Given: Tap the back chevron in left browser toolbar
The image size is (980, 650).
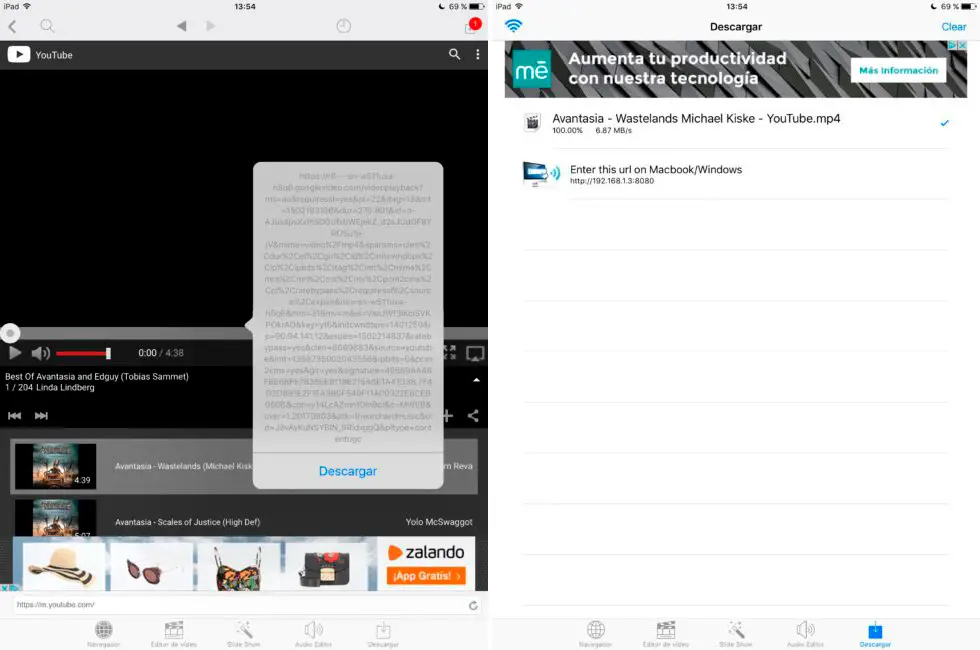Looking at the screenshot, I should pos(12,26).
